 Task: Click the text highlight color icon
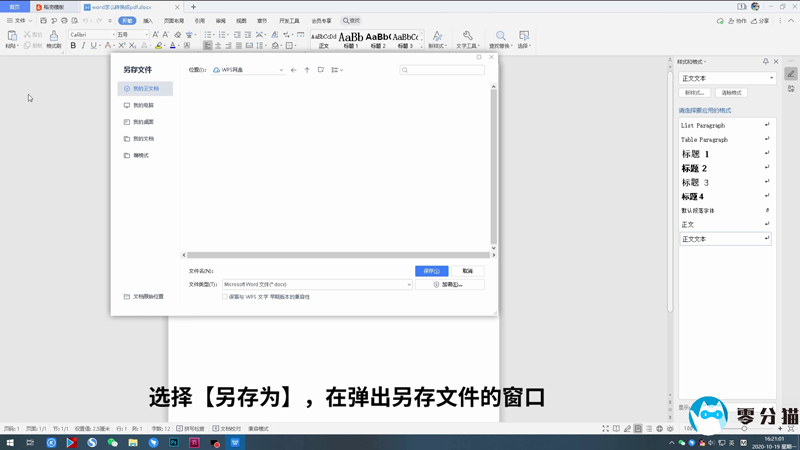(159, 46)
